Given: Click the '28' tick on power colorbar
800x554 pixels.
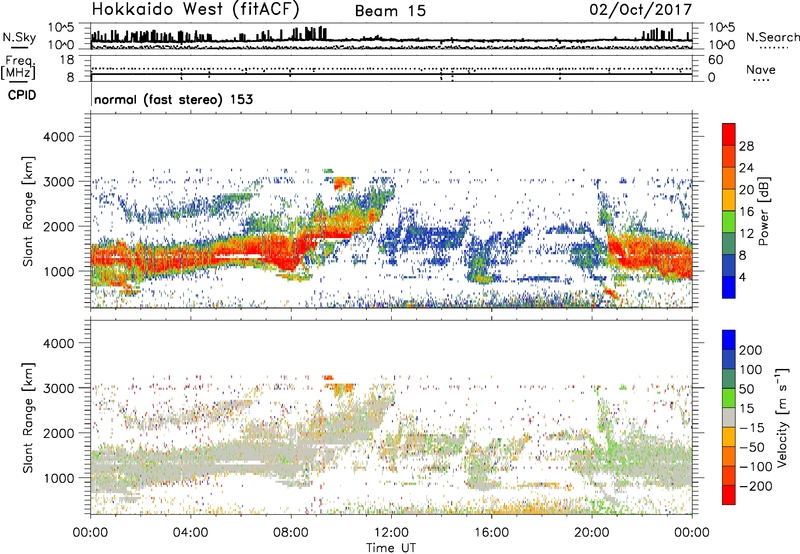Looking at the screenshot, I should (x=746, y=146).
